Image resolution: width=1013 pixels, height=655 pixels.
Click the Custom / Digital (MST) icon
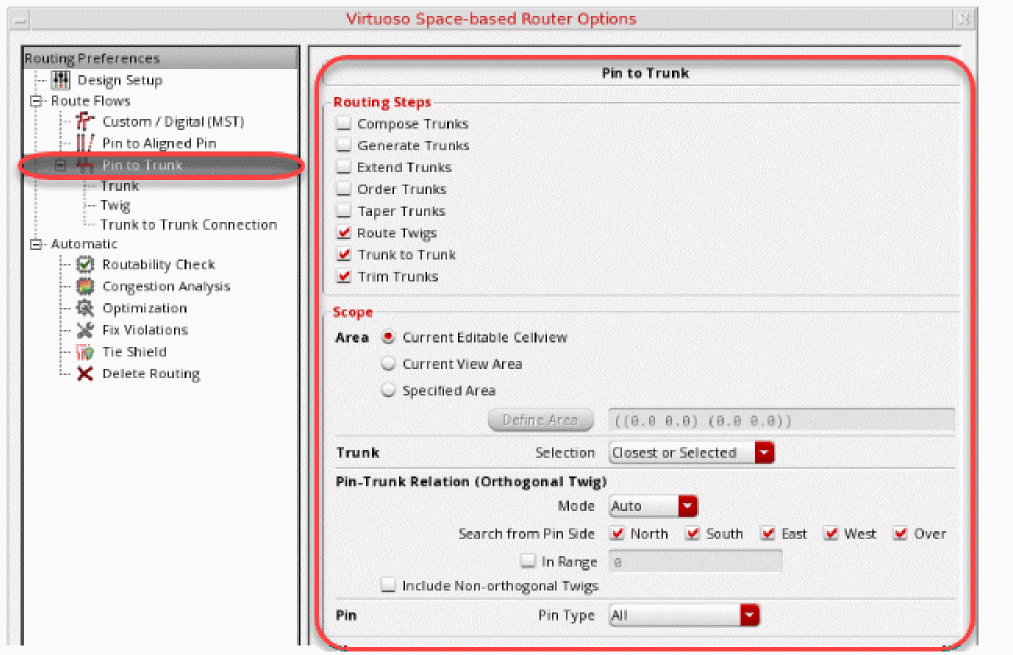tap(85, 121)
